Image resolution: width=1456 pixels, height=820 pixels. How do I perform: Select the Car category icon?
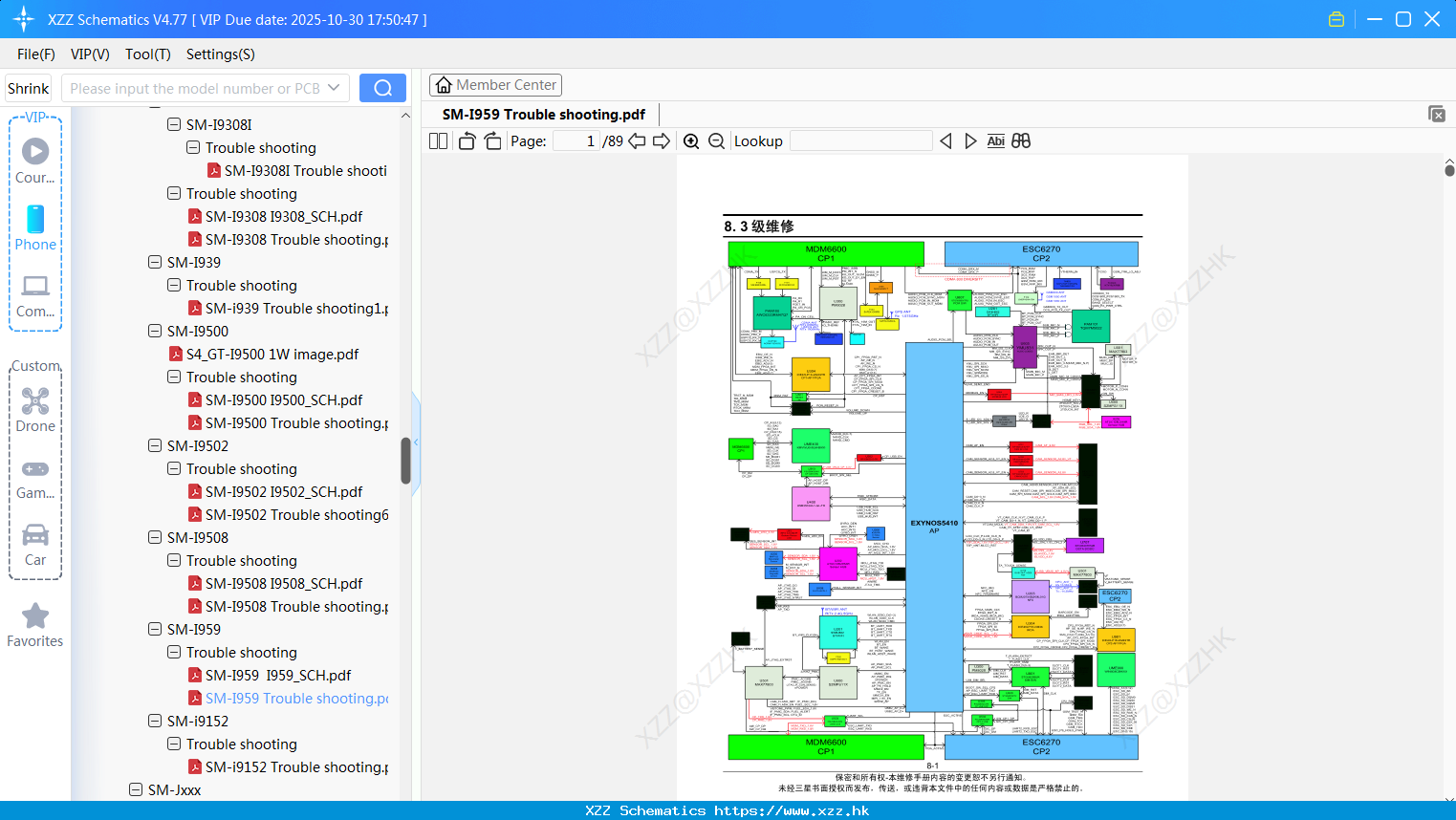[x=35, y=535]
